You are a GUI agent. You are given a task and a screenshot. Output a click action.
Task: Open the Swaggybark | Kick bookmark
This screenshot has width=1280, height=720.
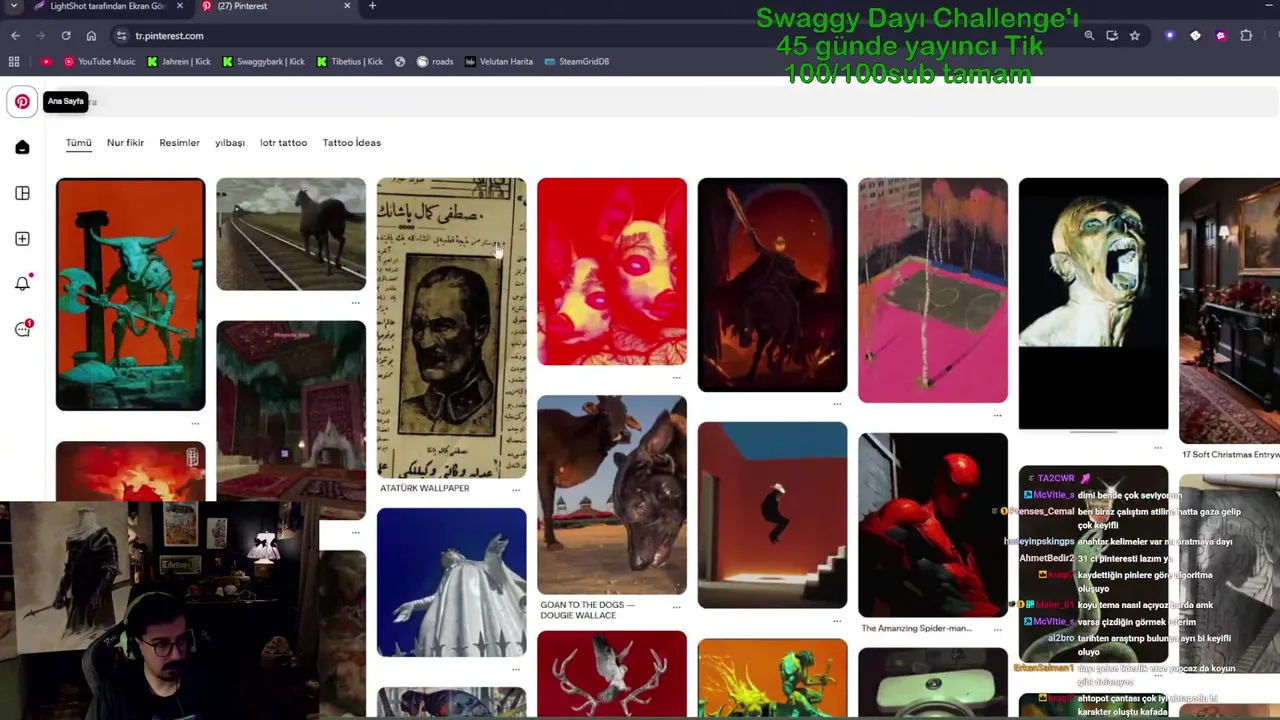tap(263, 61)
